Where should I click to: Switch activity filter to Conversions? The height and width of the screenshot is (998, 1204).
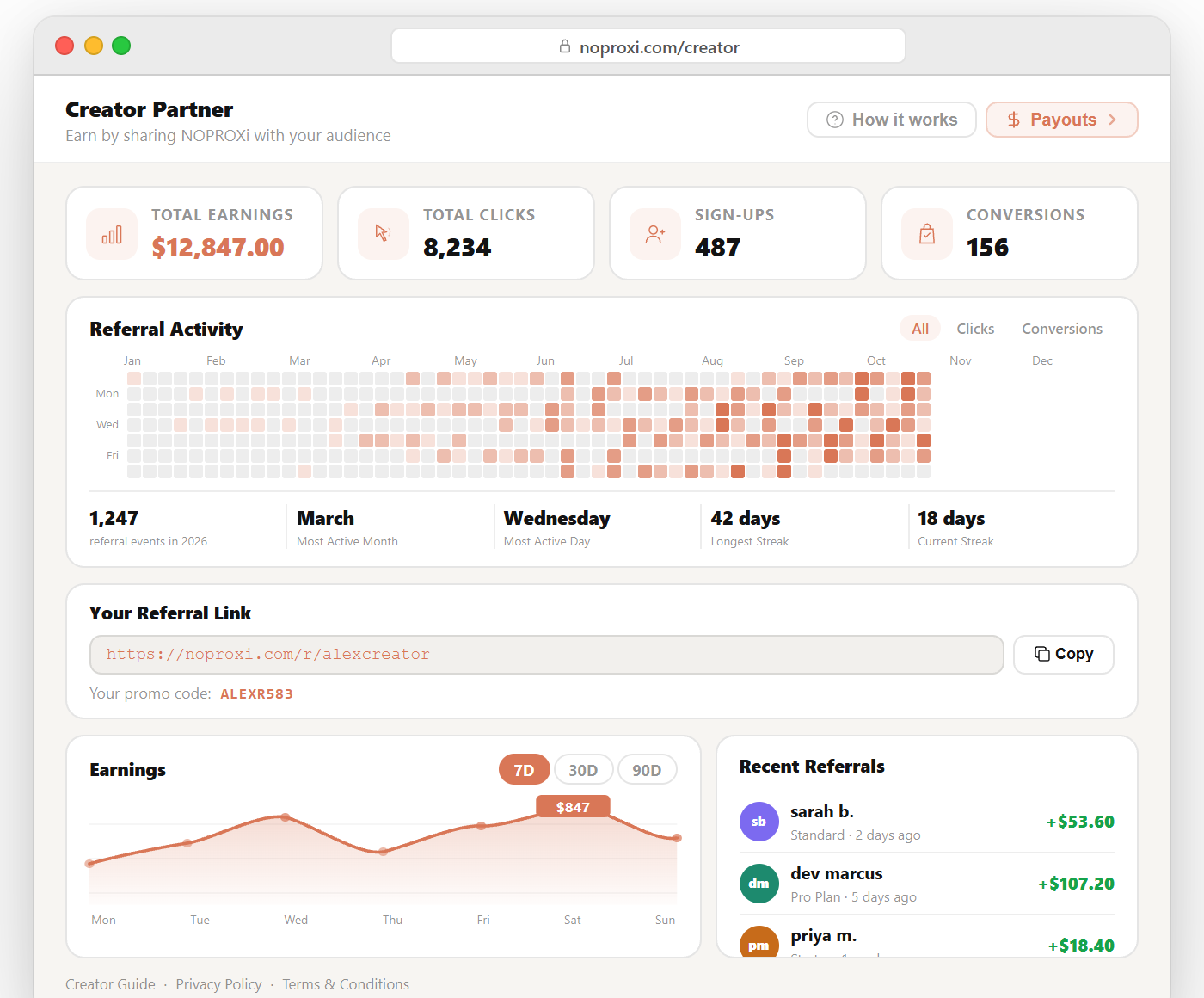[x=1062, y=329]
